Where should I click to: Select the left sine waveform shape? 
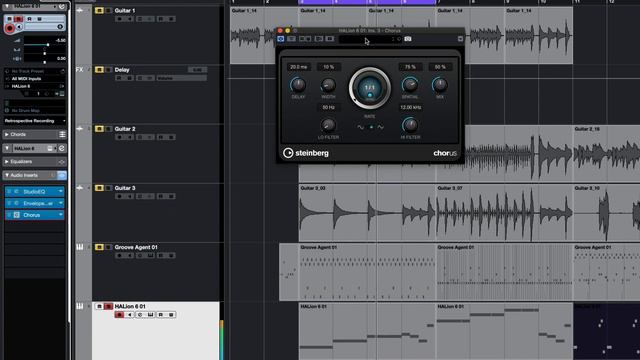pos(360,127)
